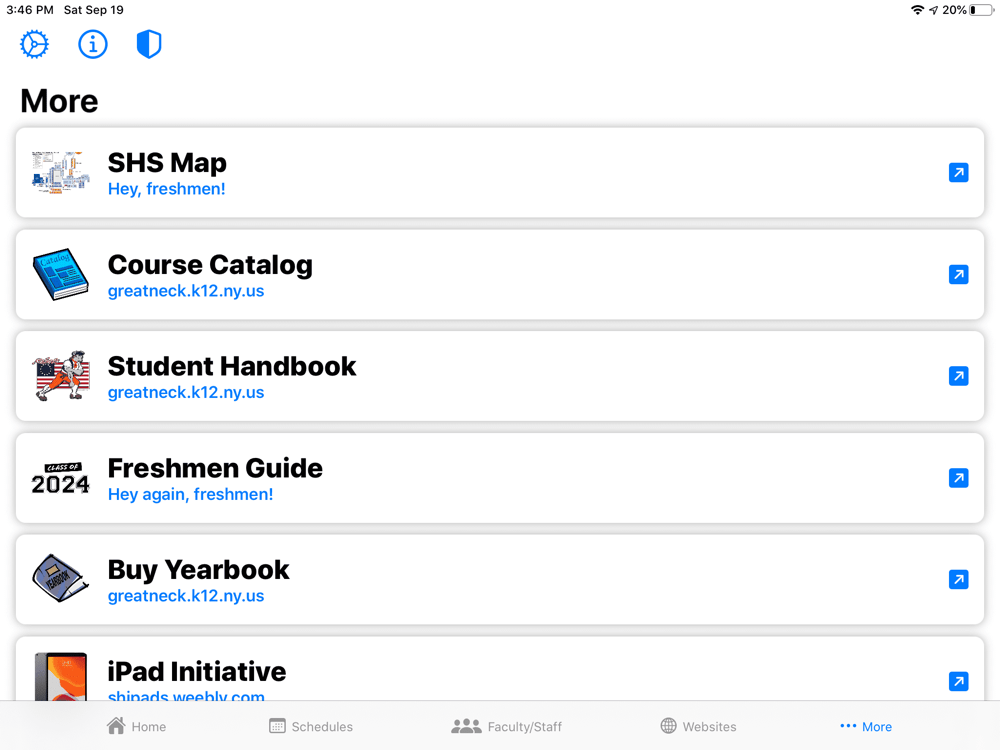Tap the SHS Map external-link arrow

click(958, 173)
